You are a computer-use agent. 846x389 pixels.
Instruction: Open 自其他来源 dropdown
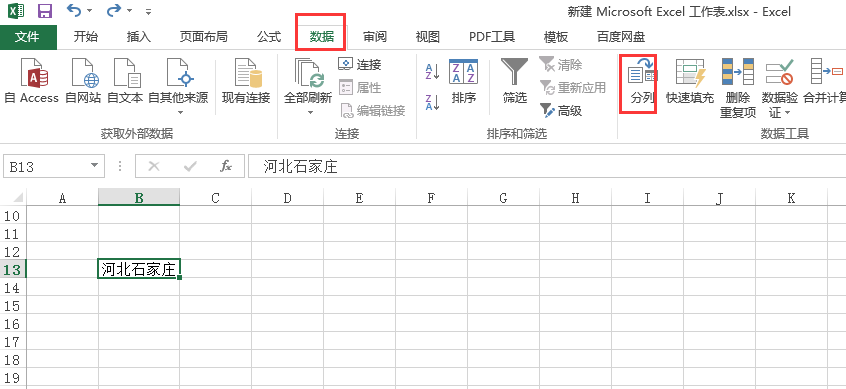[179, 86]
